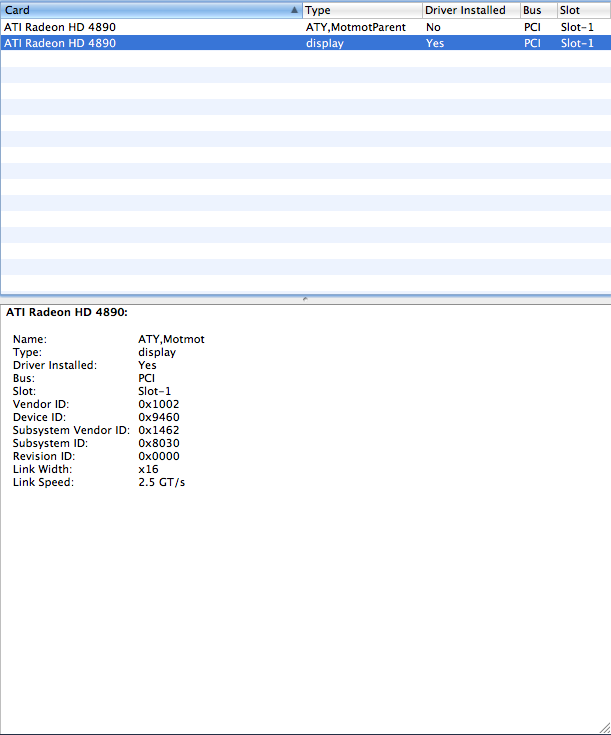Sort by the Slot column header
Image resolution: width=611 pixels, height=735 pixels.
584,10
